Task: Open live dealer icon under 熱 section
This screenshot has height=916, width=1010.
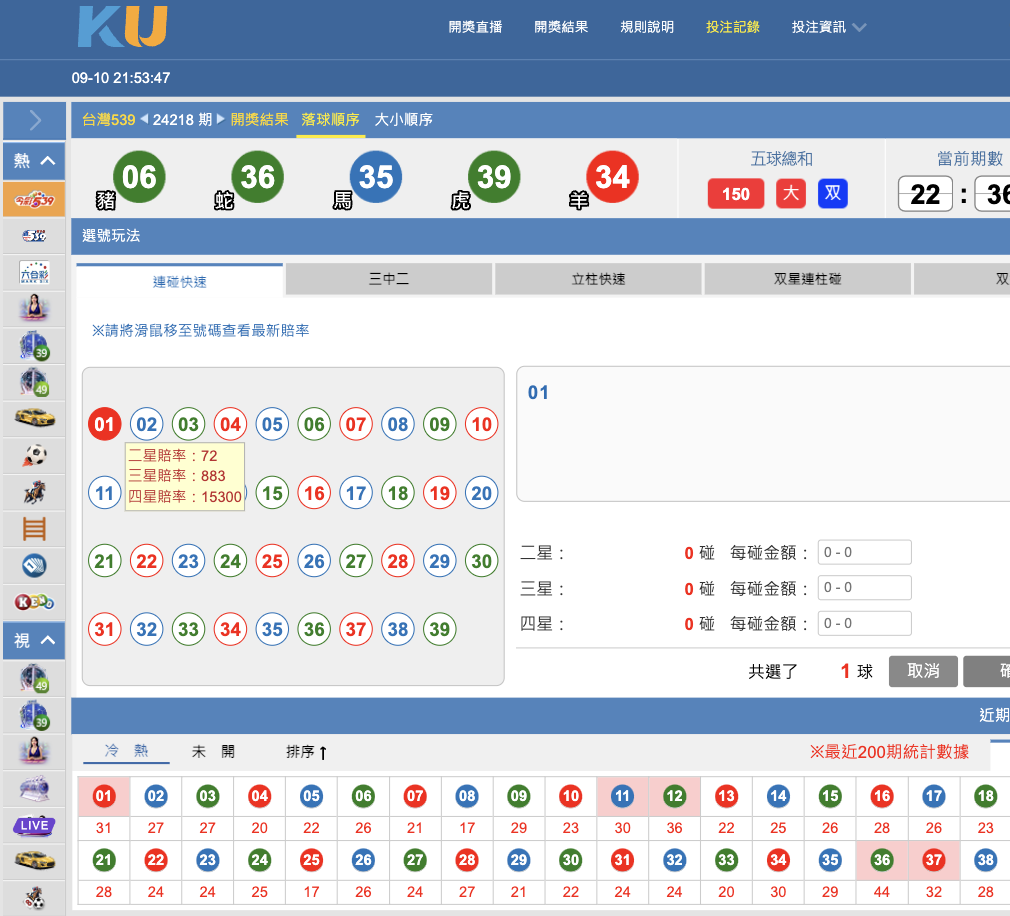Action: coord(34,309)
